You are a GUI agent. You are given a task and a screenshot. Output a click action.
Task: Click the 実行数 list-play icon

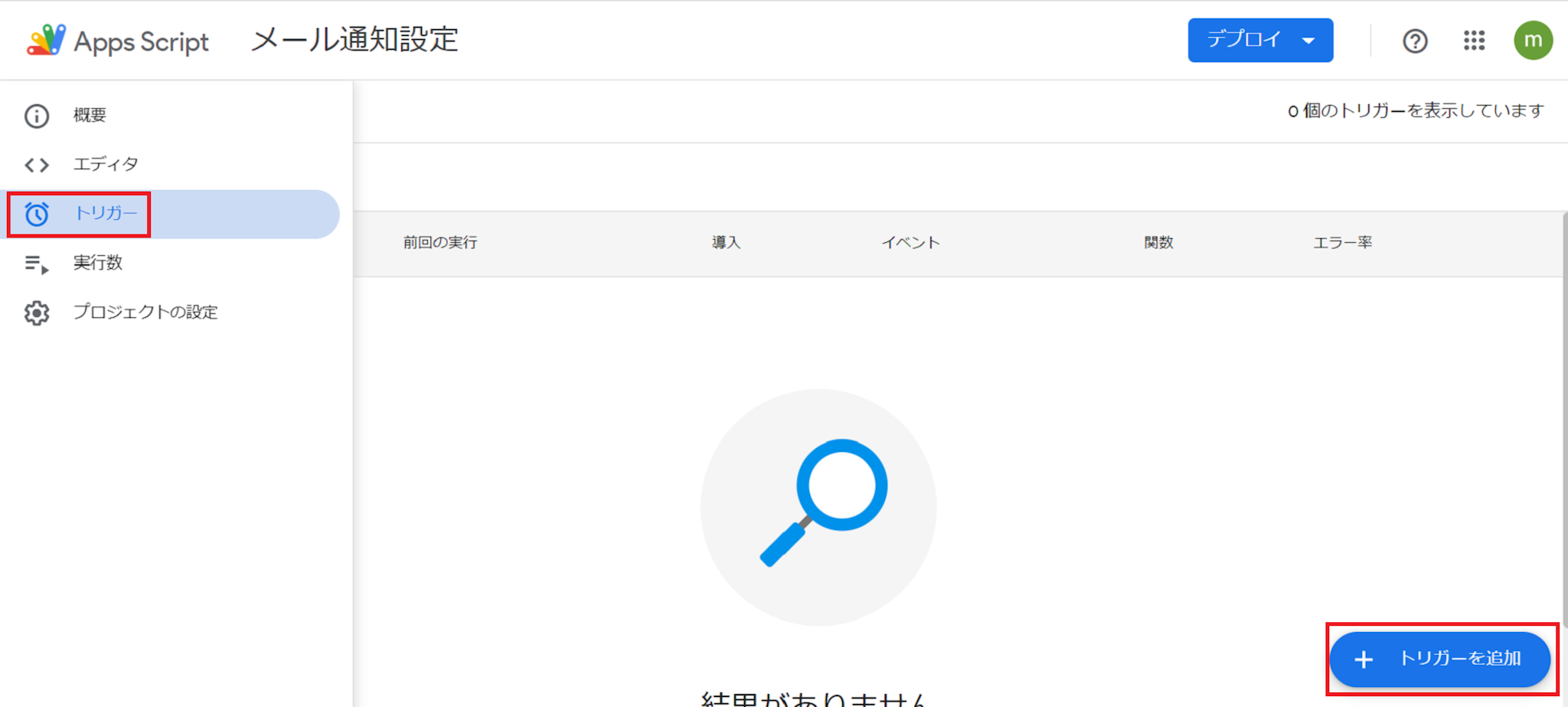(37, 264)
